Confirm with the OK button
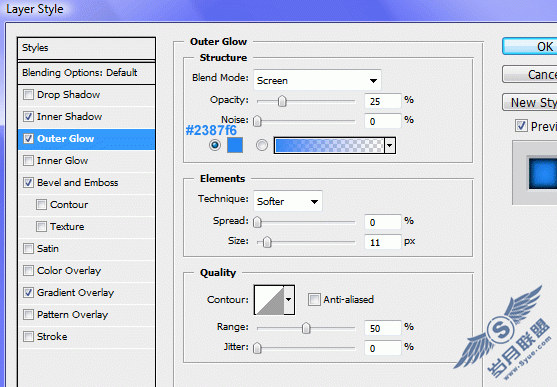The width and height of the screenshot is (557, 387). pyautogui.click(x=530, y=46)
